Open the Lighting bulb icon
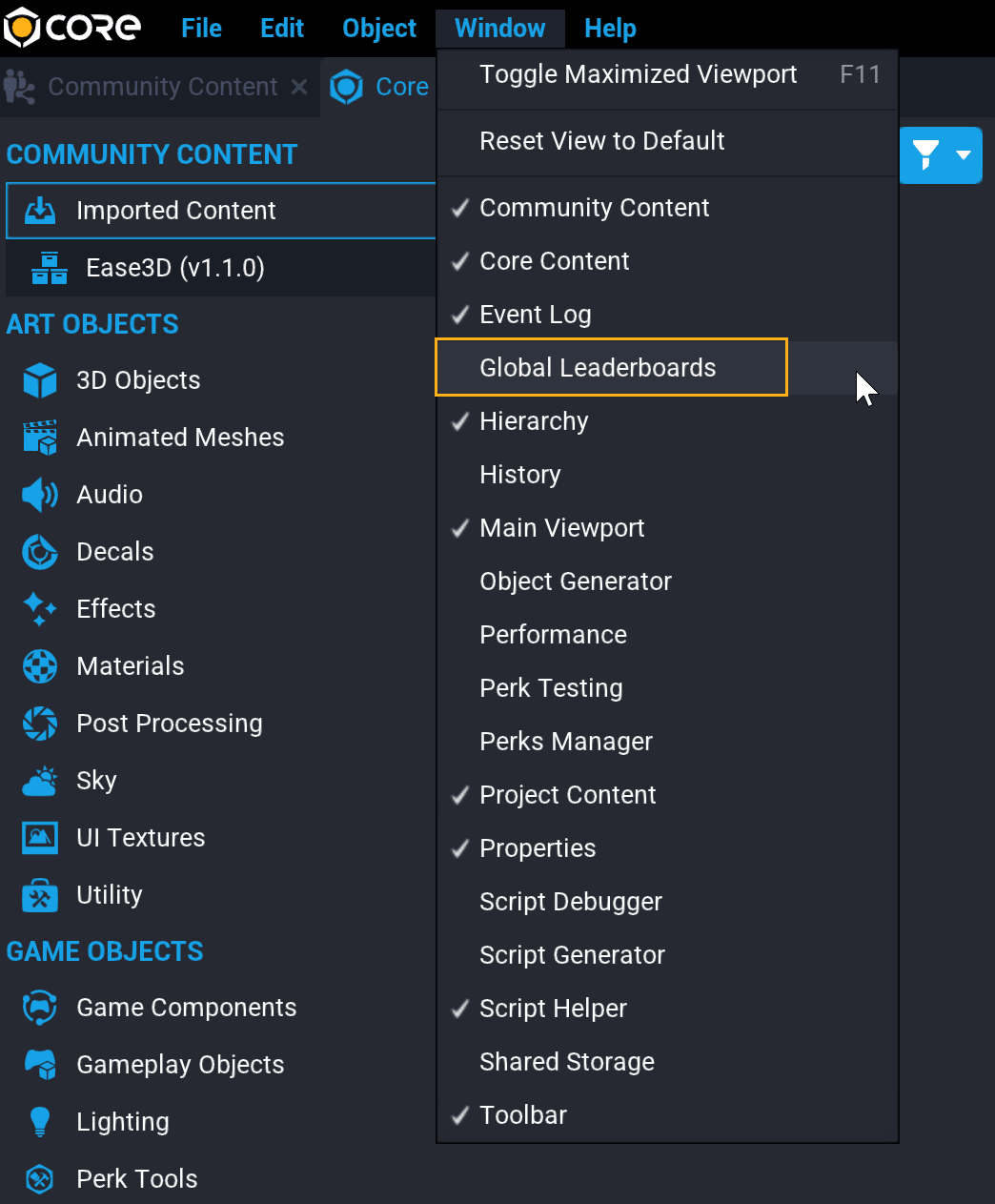This screenshot has height=1204, width=995. click(39, 1121)
